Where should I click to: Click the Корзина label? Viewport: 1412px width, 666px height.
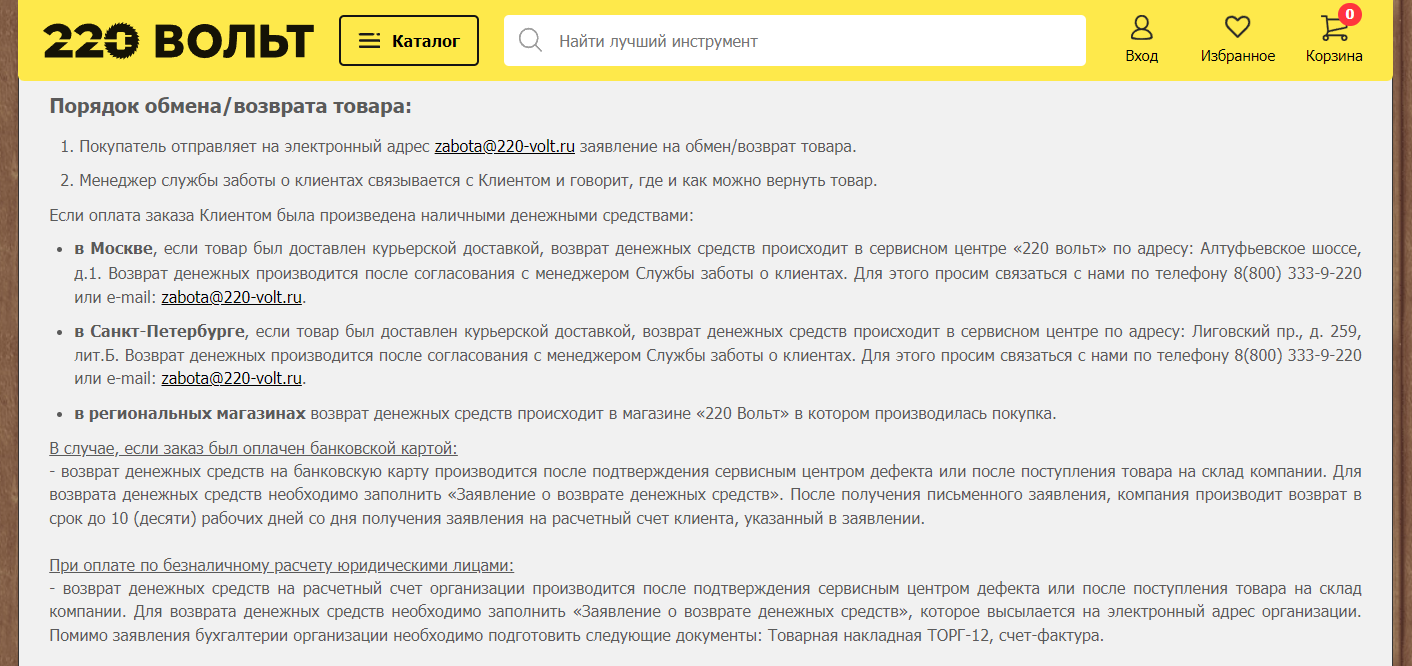coord(1334,56)
